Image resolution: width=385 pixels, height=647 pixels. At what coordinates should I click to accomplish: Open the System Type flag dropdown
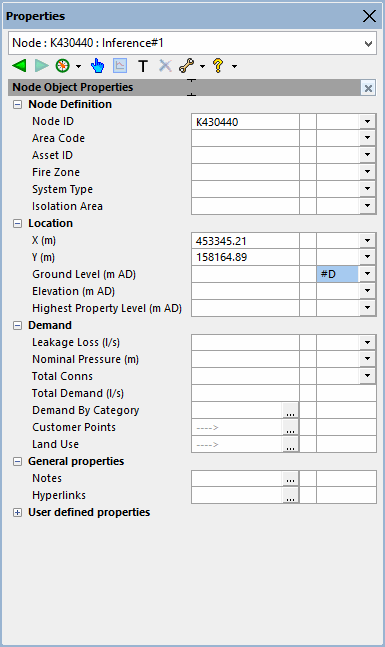click(x=367, y=189)
